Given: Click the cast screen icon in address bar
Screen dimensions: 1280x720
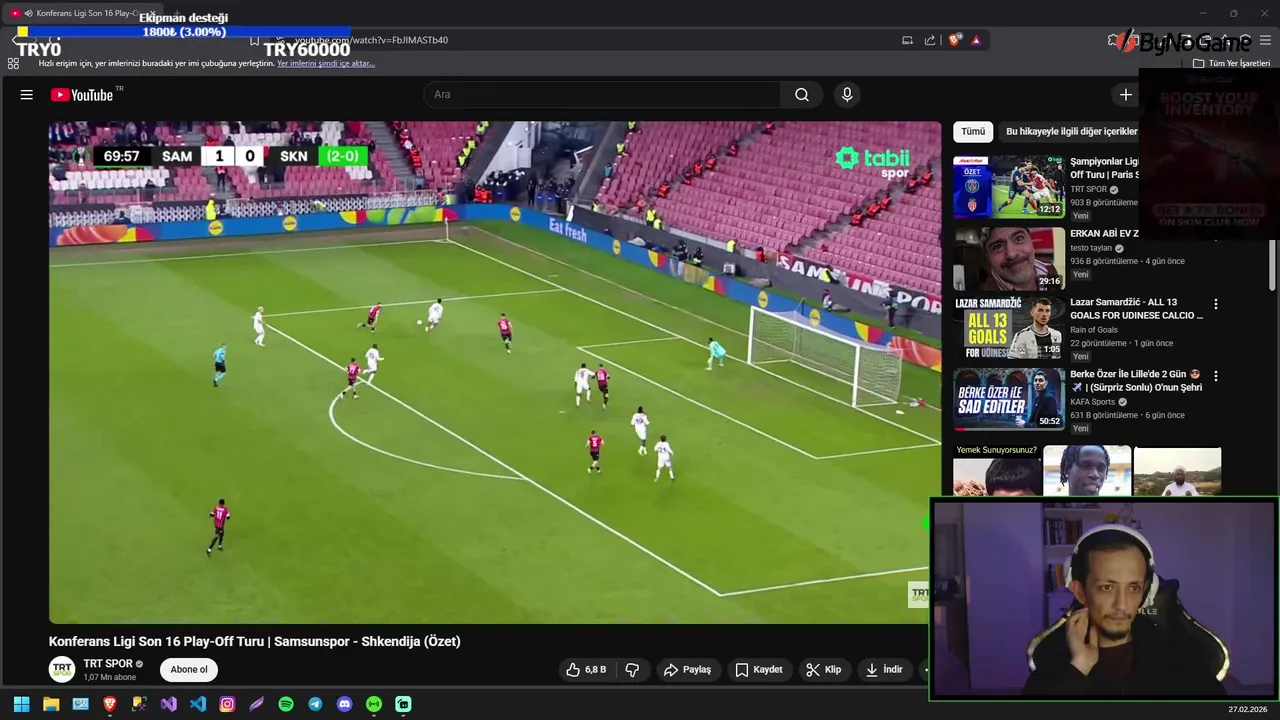Looking at the screenshot, I should click(x=907, y=40).
